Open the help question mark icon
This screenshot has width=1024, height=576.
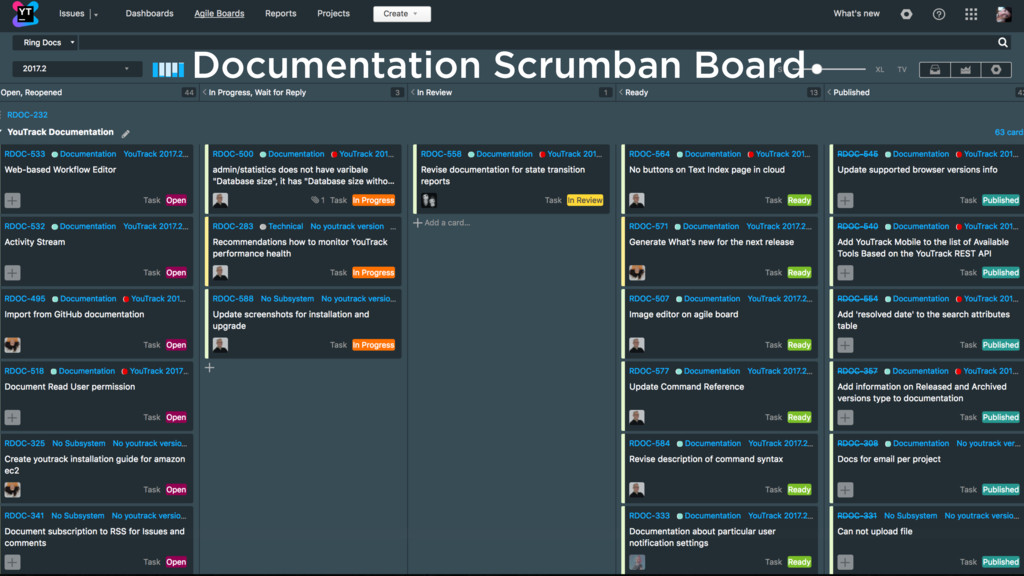(x=938, y=14)
